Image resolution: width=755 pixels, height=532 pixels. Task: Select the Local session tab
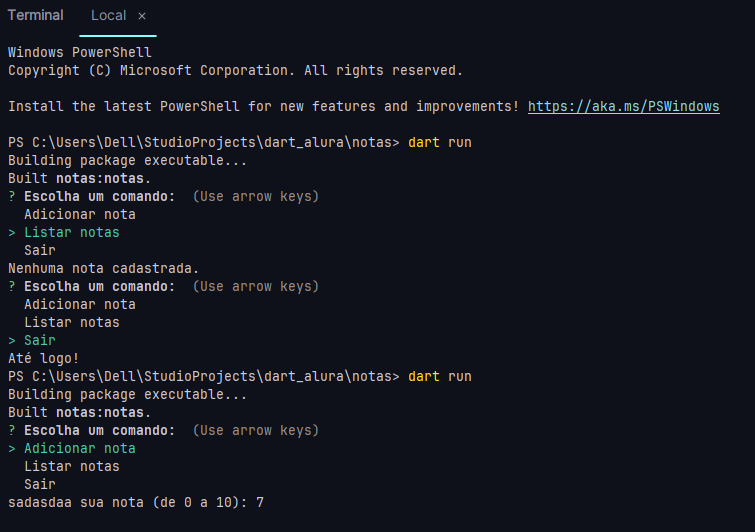(x=108, y=16)
